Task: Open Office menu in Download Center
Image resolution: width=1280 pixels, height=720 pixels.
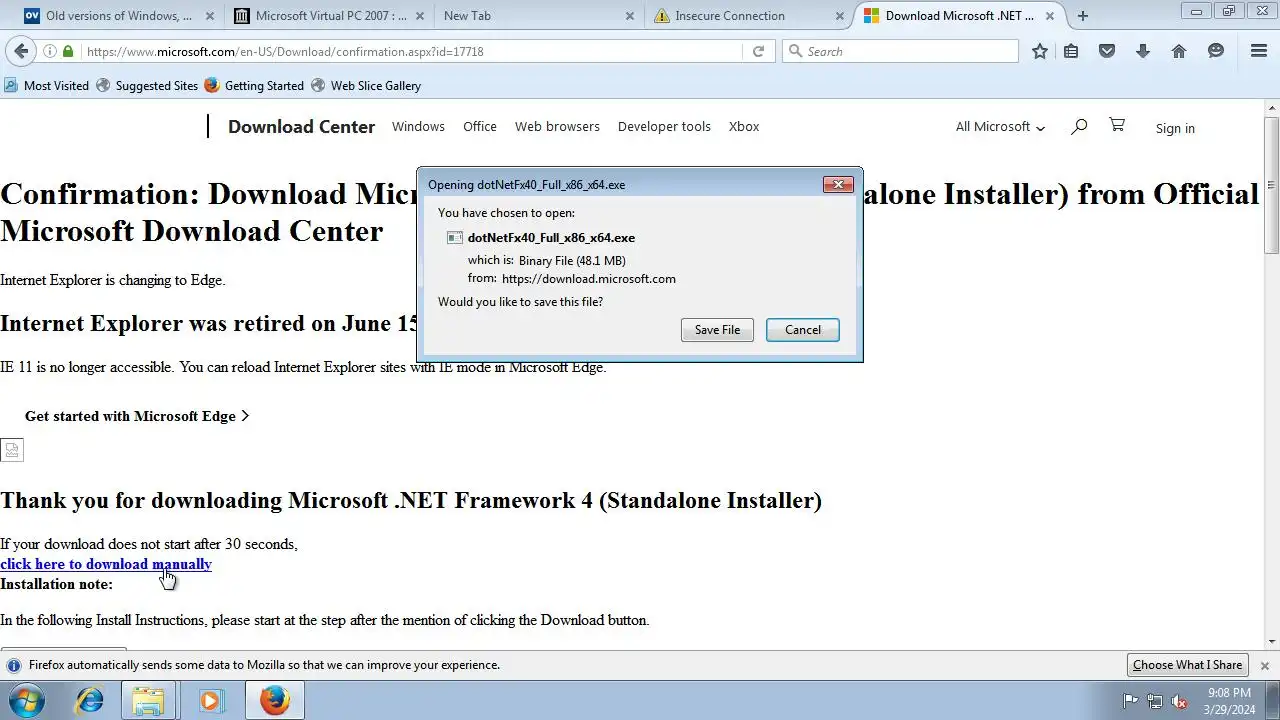Action: [480, 126]
